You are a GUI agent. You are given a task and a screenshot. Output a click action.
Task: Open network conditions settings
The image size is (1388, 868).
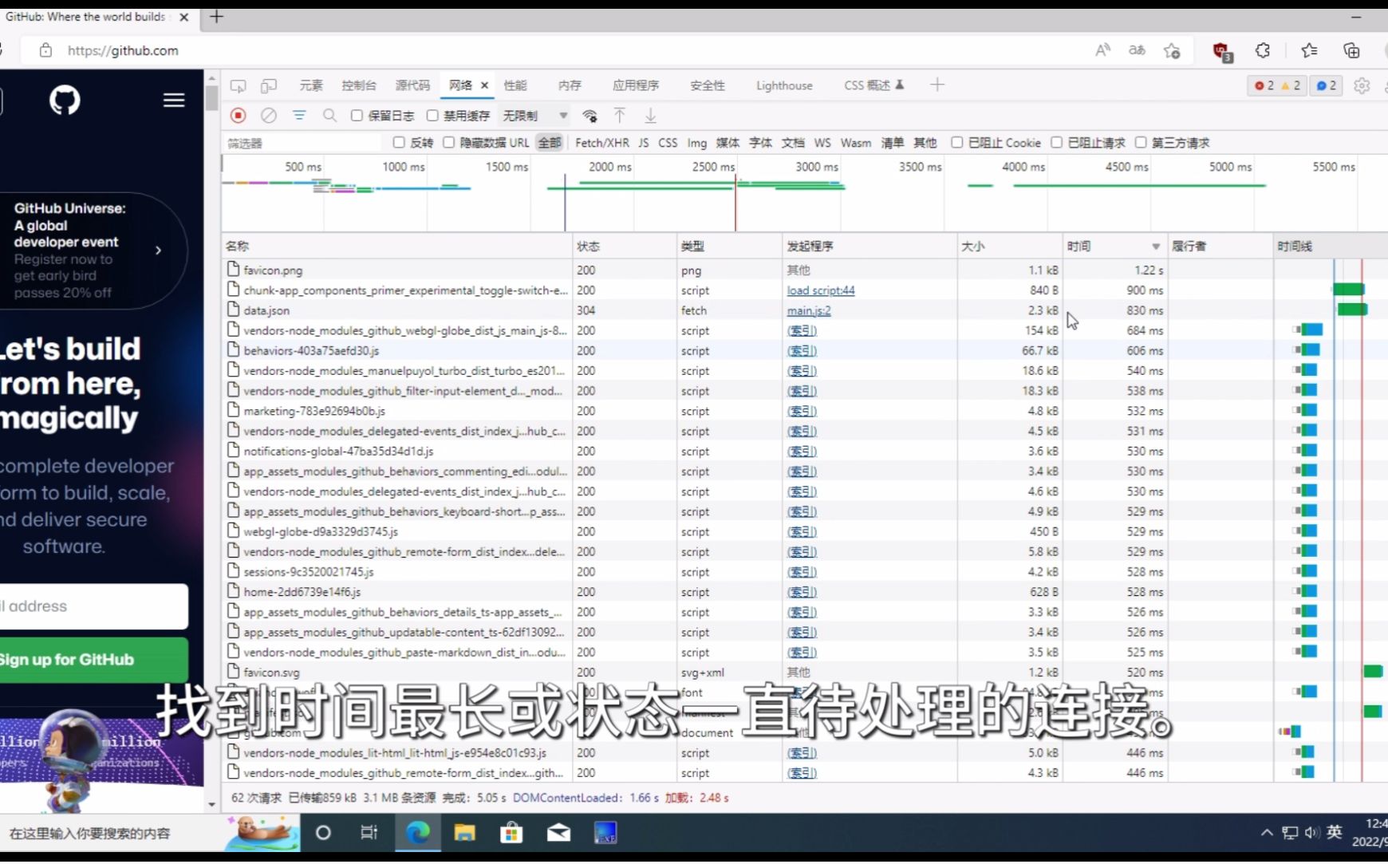pos(590,115)
